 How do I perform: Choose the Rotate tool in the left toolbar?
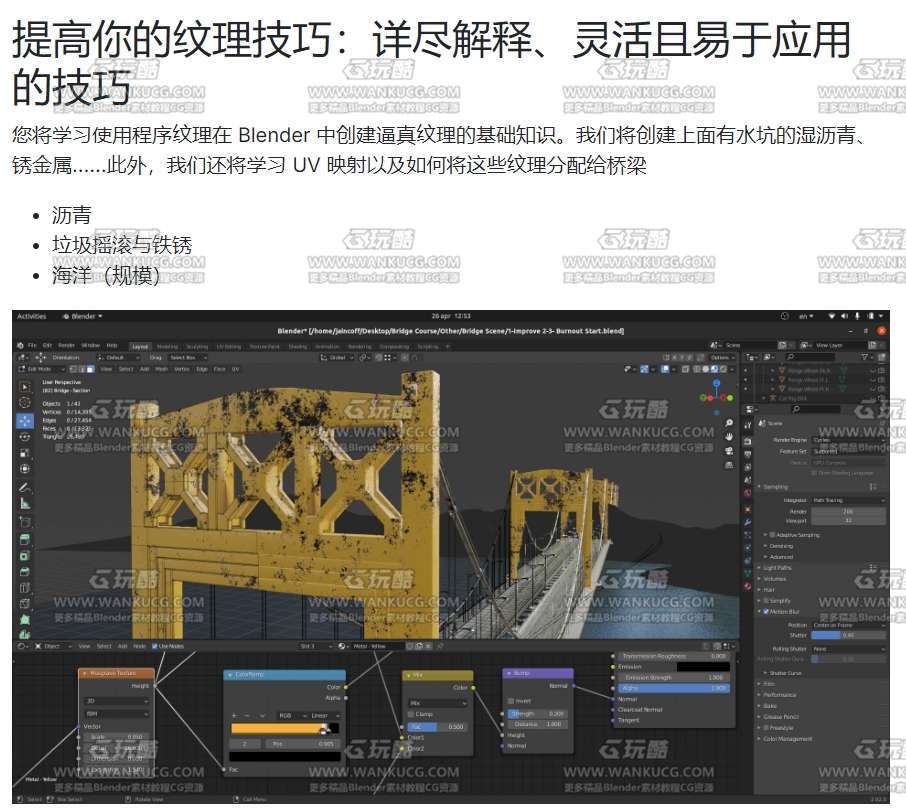[x=24, y=437]
